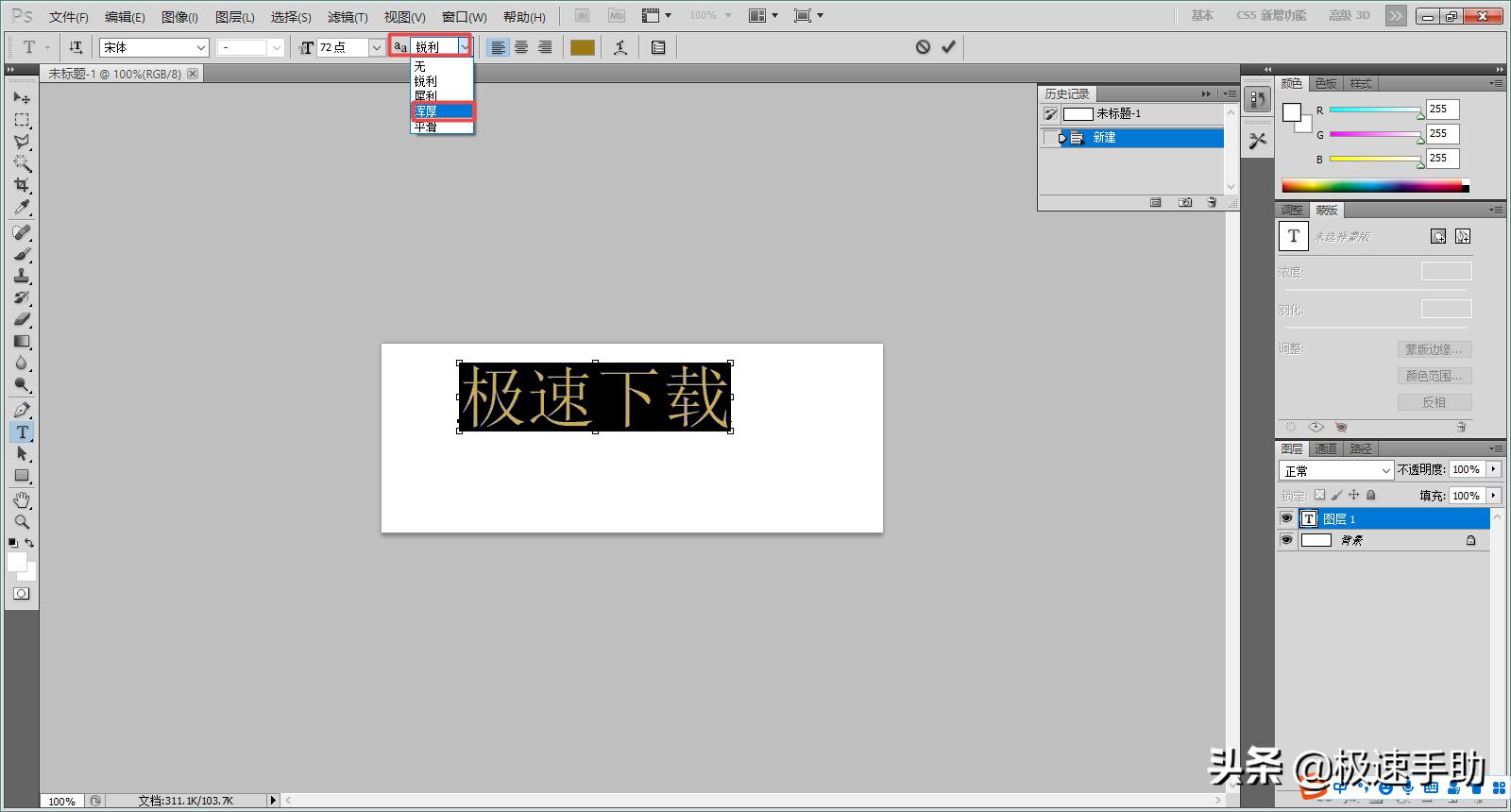1511x812 pixels.
Task: Select the Blur tool
Action: [x=22, y=363]
